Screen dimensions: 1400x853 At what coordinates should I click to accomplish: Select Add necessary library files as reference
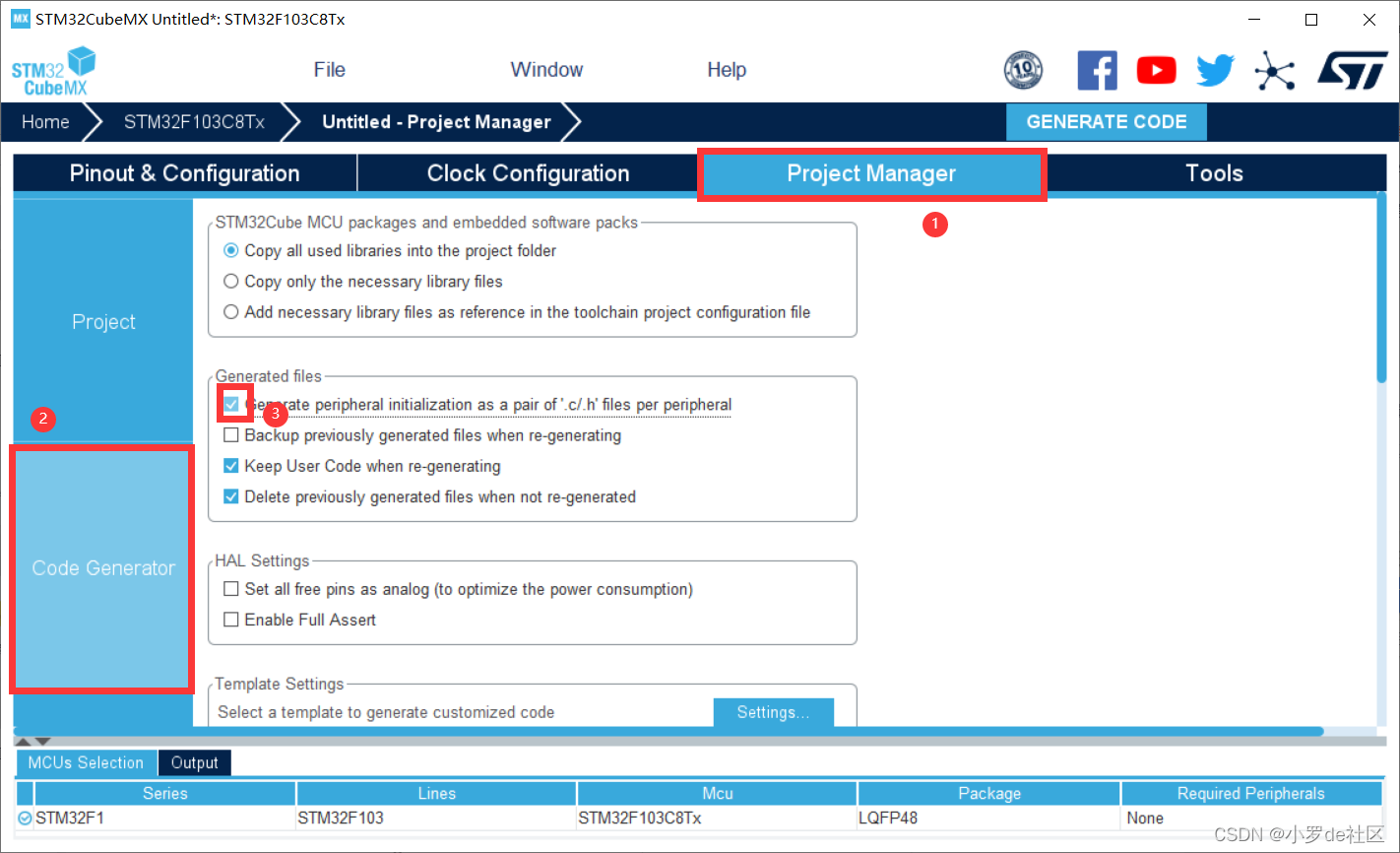coord(231,311)
